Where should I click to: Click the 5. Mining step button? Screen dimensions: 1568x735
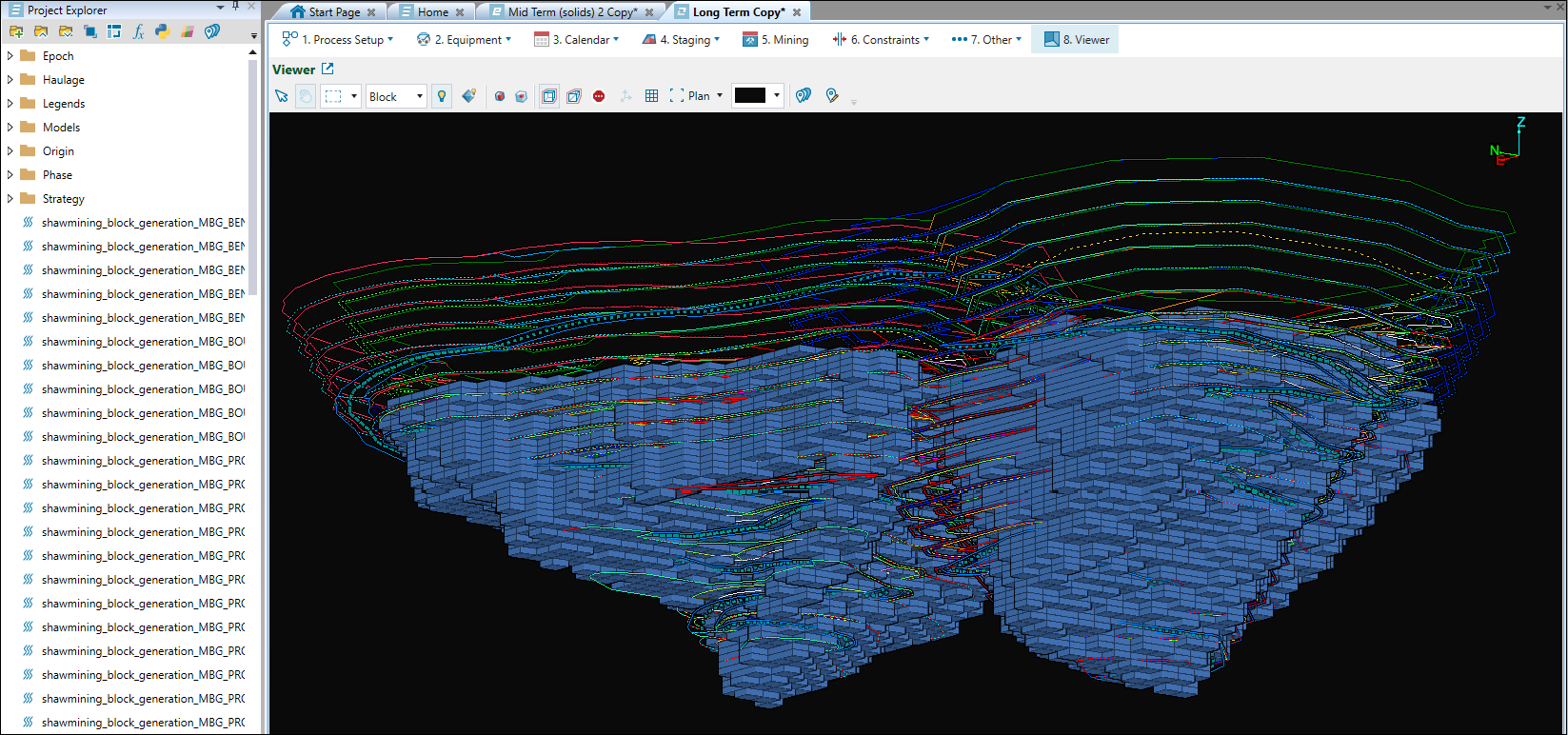(x=776, y=40)
